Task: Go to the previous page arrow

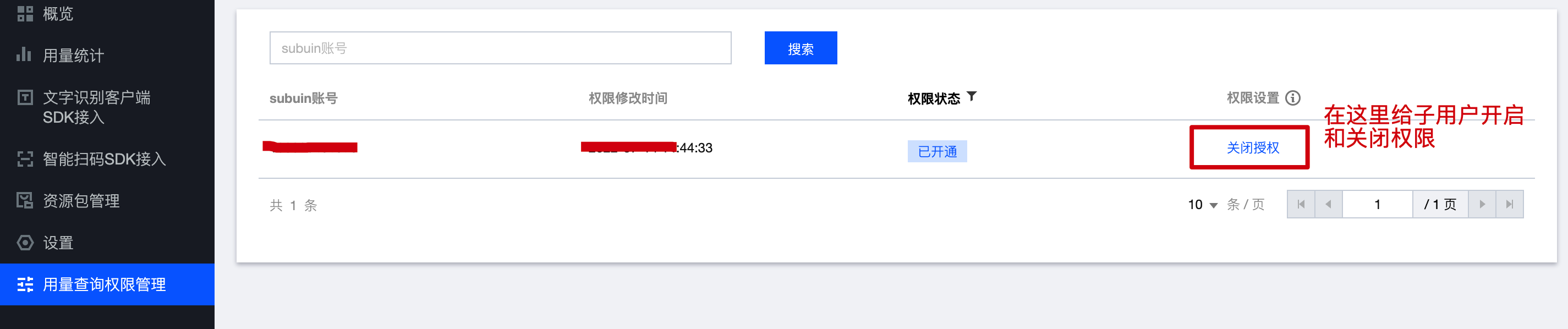Action: click(1328, 204)
